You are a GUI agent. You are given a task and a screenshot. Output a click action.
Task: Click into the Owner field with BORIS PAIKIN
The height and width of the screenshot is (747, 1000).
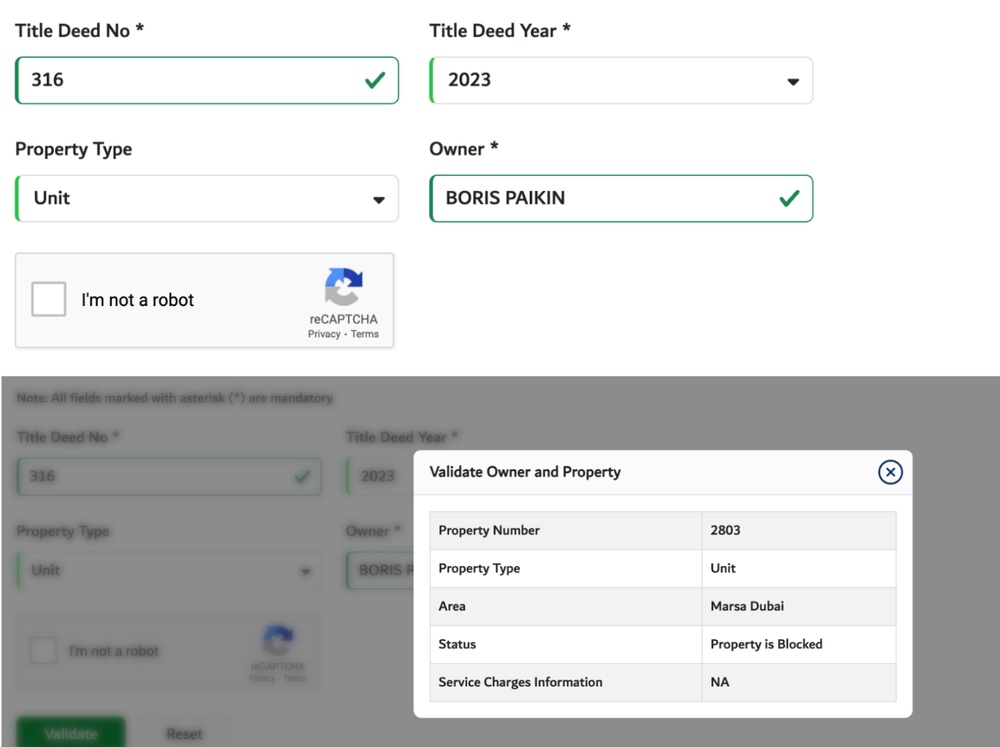(x=600, y=198)
